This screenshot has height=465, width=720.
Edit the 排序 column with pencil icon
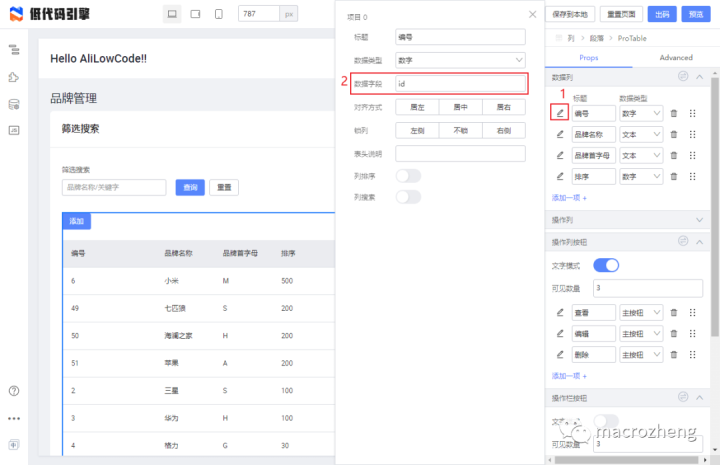560,176
